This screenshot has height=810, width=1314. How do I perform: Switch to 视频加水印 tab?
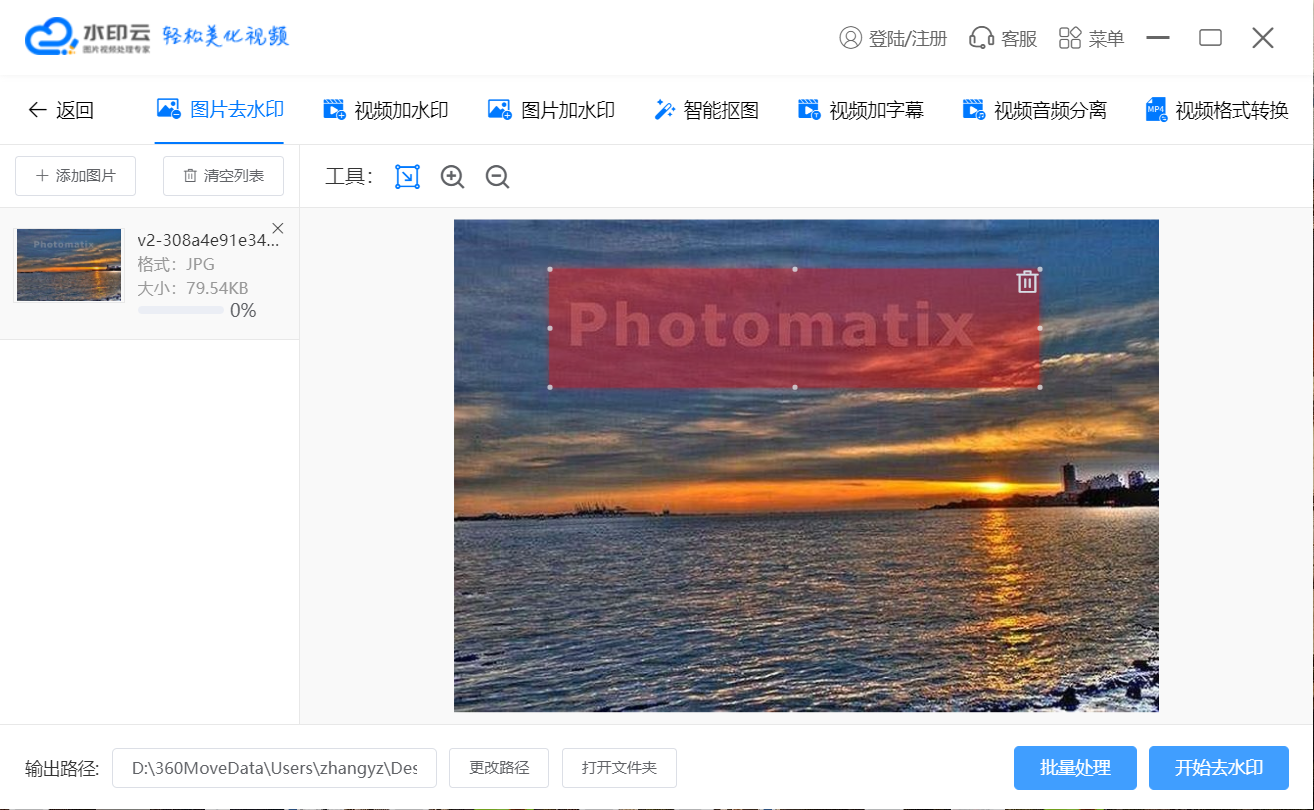[386, 110]
